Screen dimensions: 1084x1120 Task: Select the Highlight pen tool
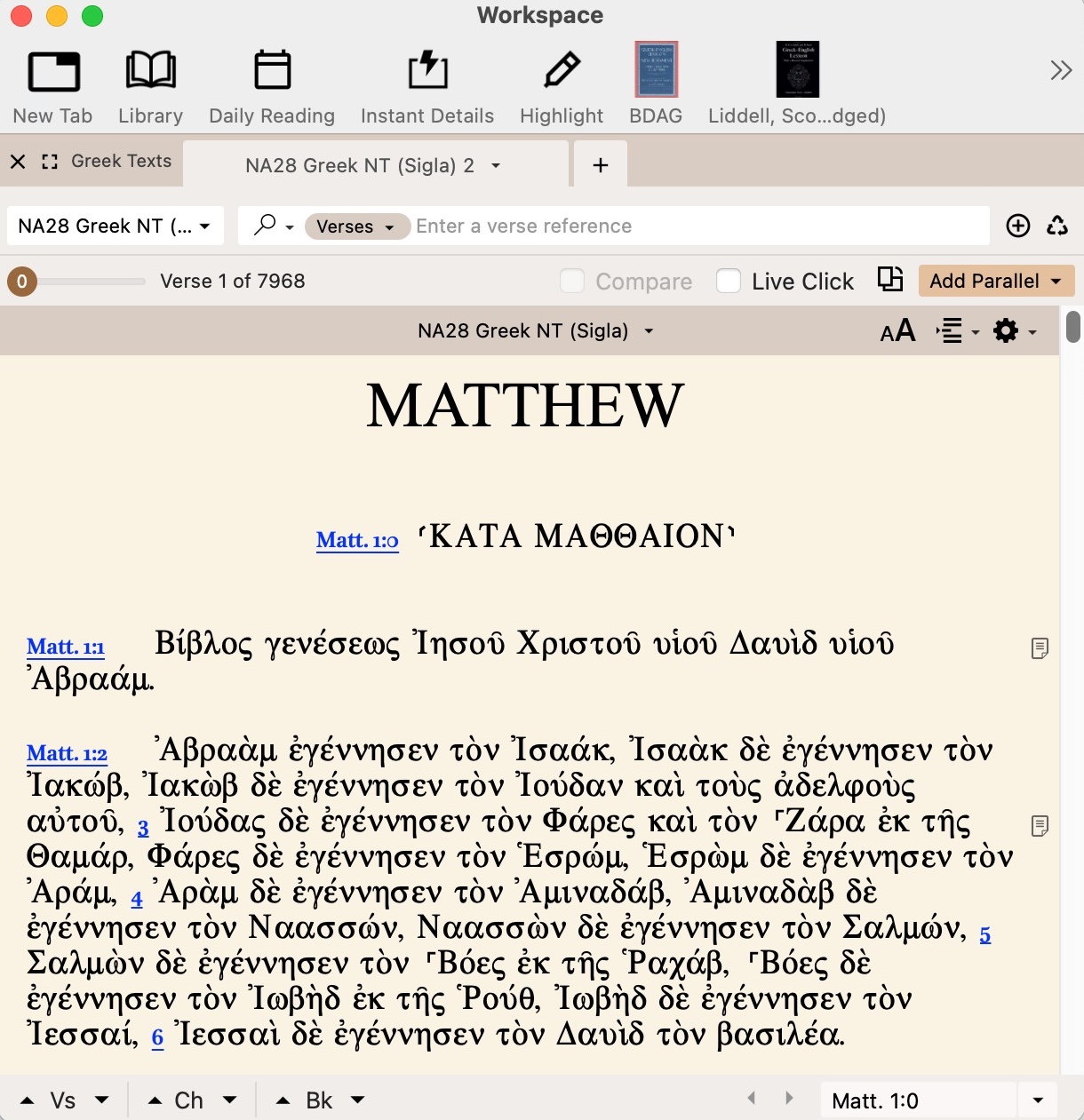(562, 70)
